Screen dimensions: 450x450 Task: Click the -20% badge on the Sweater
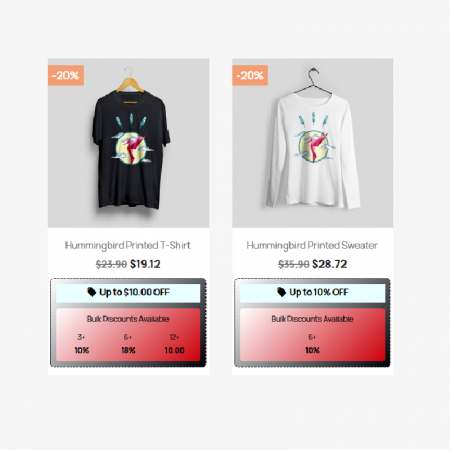(x=250, y=75)
